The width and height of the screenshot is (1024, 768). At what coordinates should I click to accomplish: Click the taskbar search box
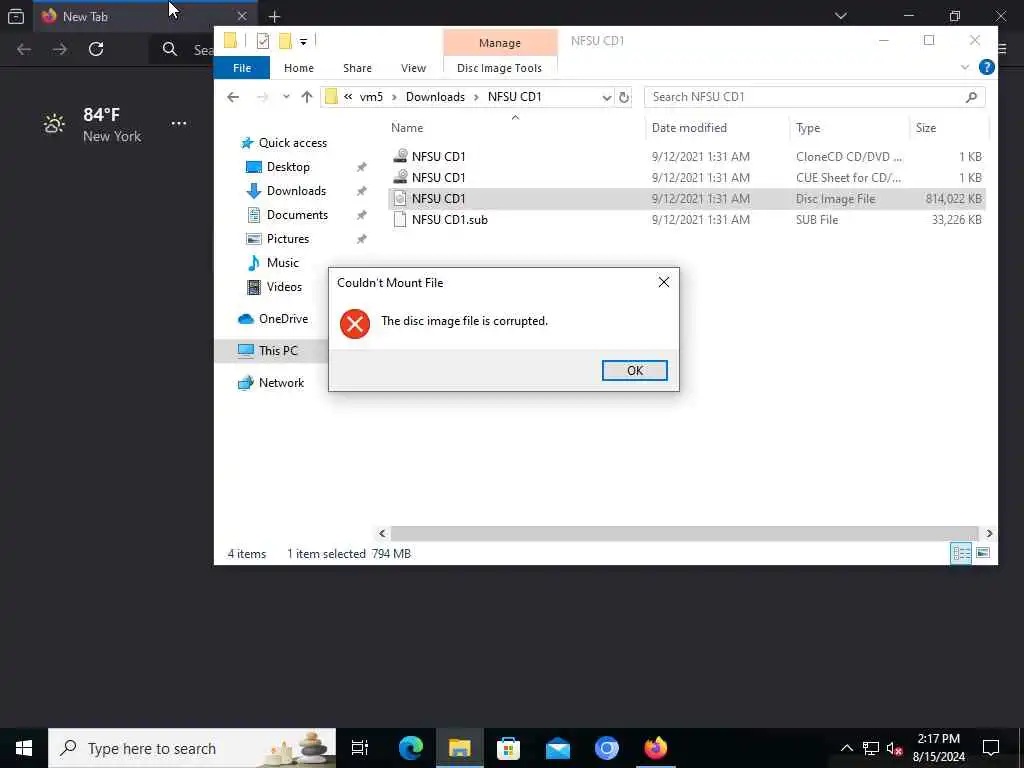point(192,748)
